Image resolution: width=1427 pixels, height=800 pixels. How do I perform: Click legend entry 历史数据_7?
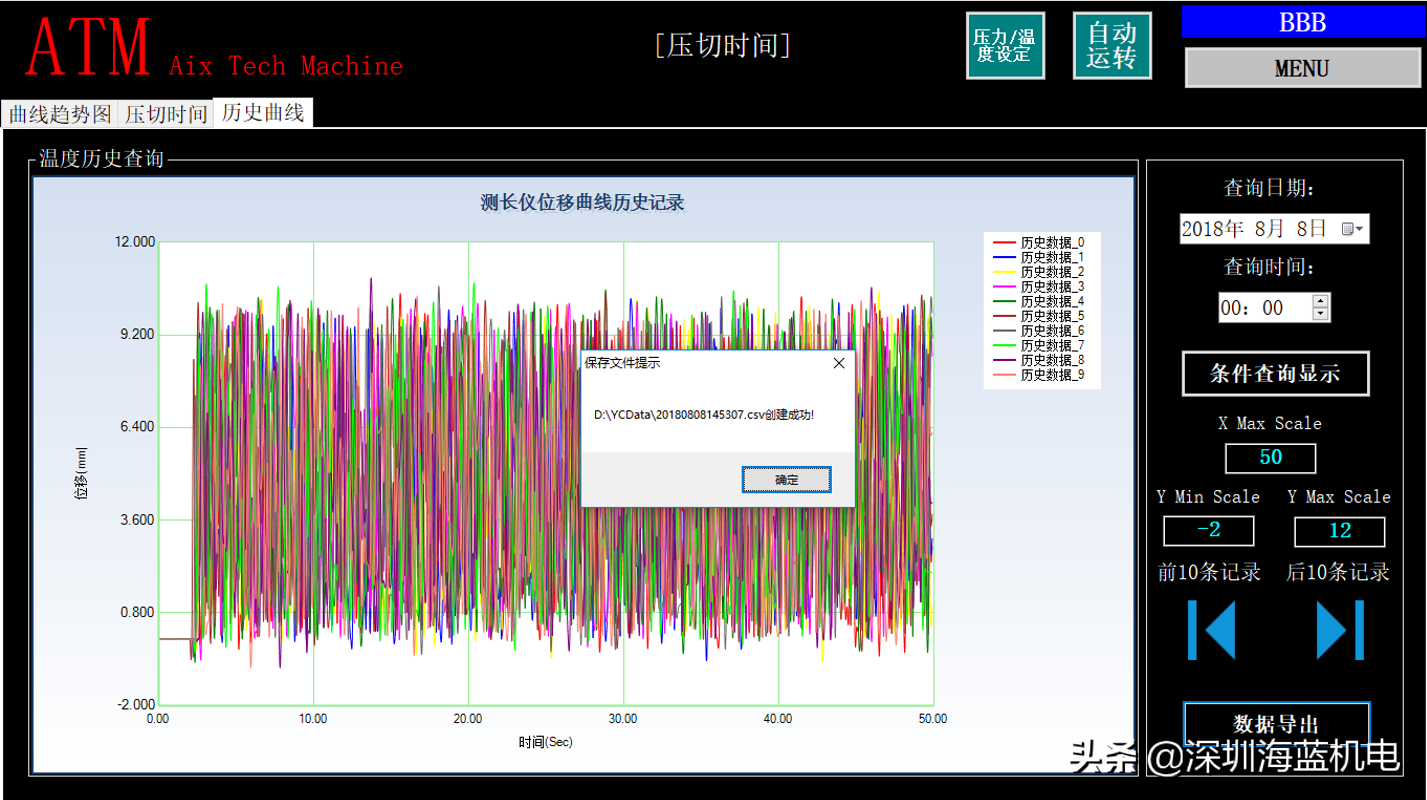coord(1038,345)
